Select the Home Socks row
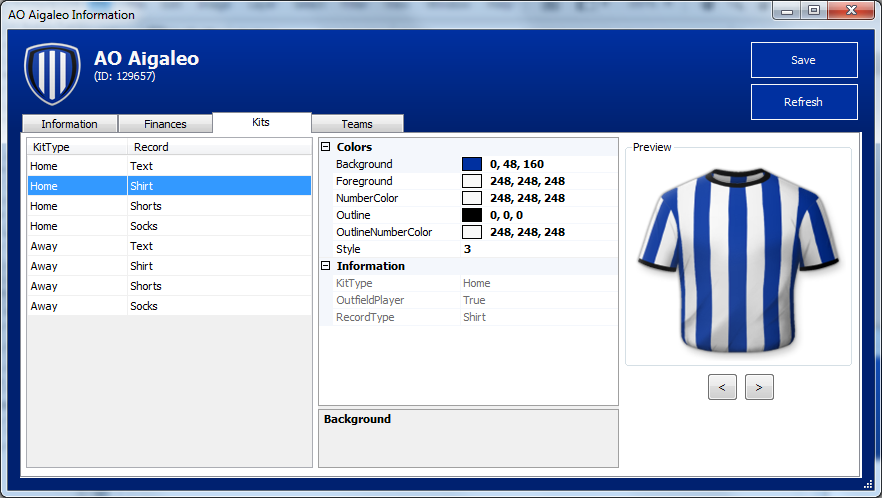The height and width of the screenshot is (498, 882). [x=169, y=226]
